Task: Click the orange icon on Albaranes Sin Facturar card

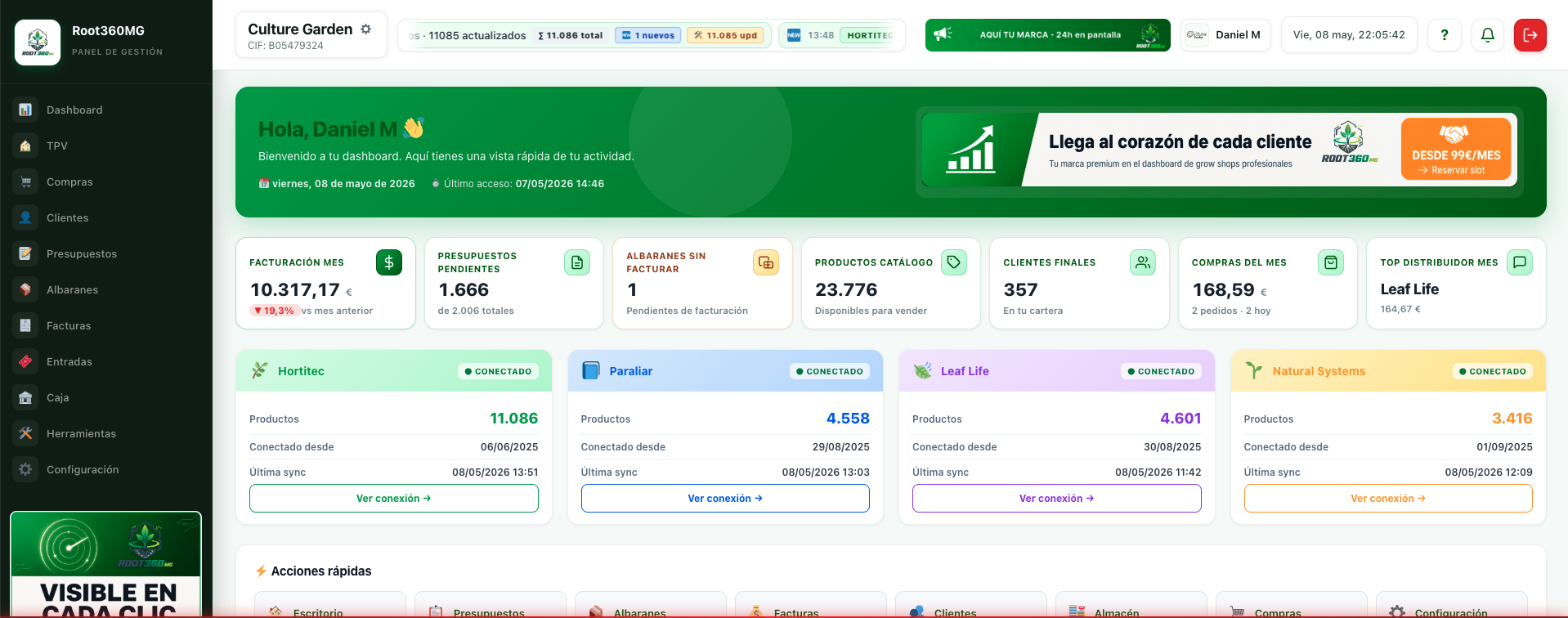Action: 766,262
